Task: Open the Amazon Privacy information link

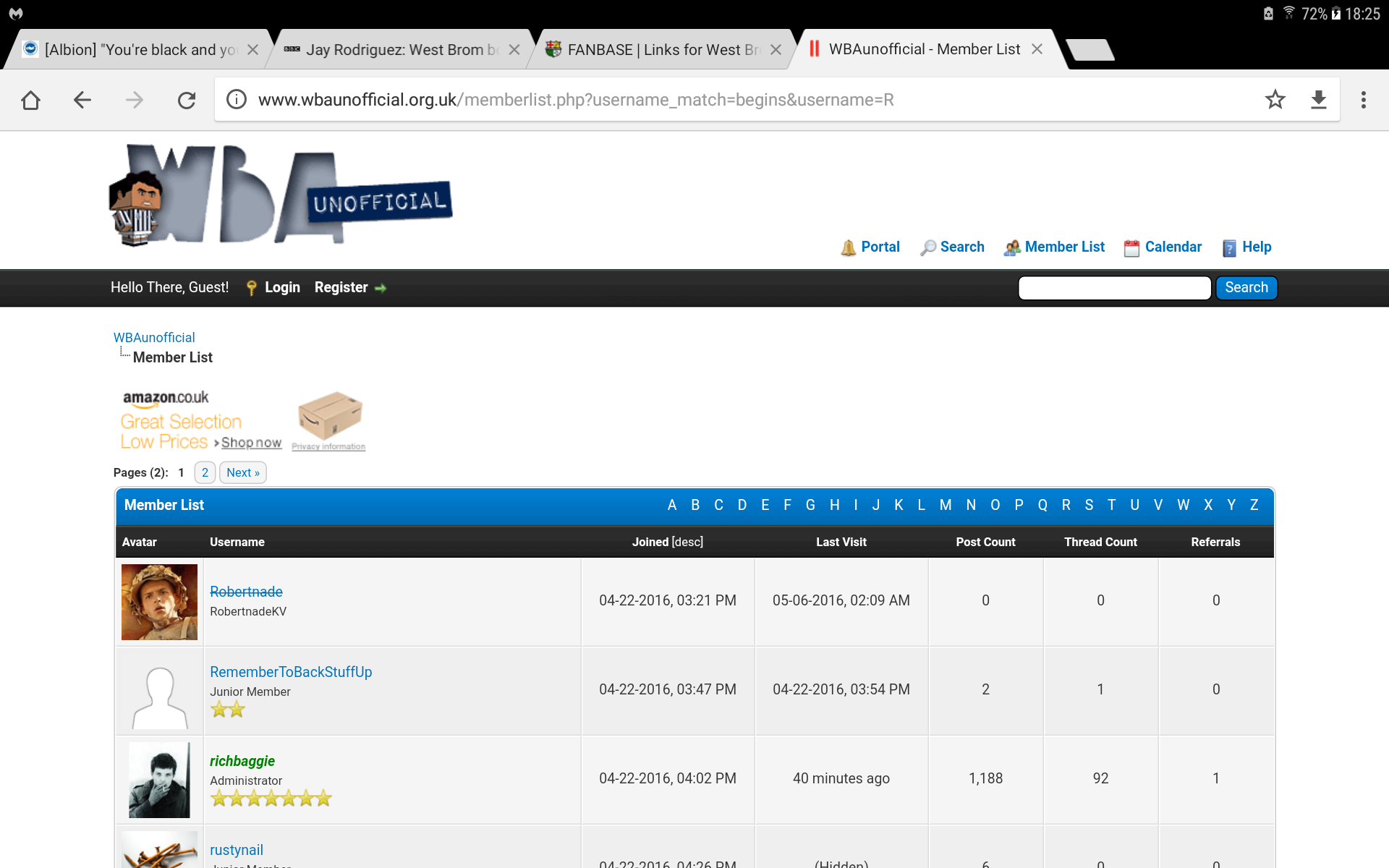Action: pos(328,447)
